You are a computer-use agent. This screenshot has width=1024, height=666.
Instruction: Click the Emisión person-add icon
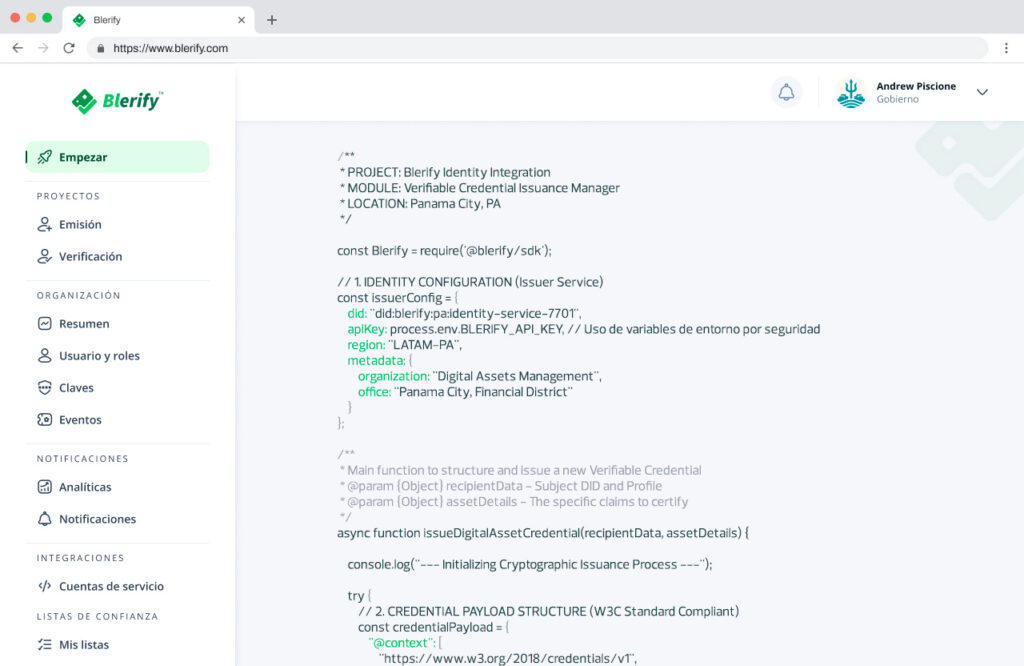pos(44,225)
